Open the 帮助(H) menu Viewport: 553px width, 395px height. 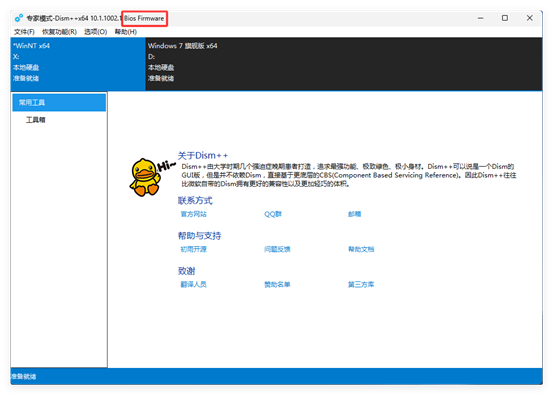click(126, 32)
